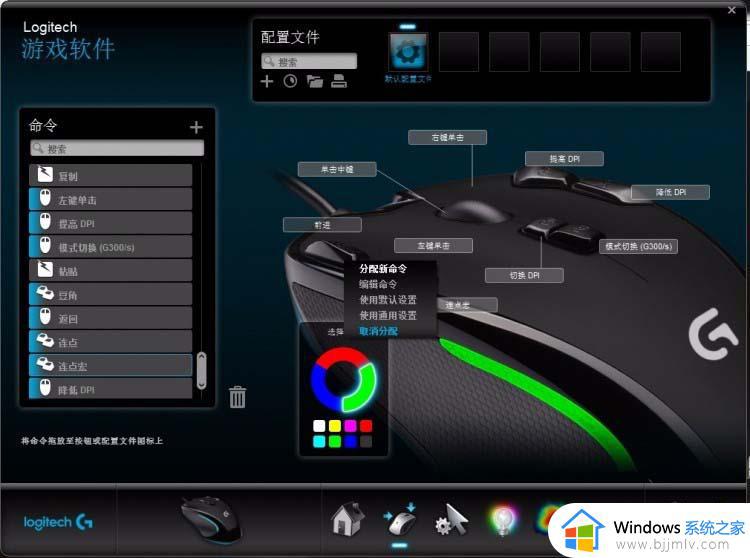Create a new profile with plus icon

(x=266, y=81)
